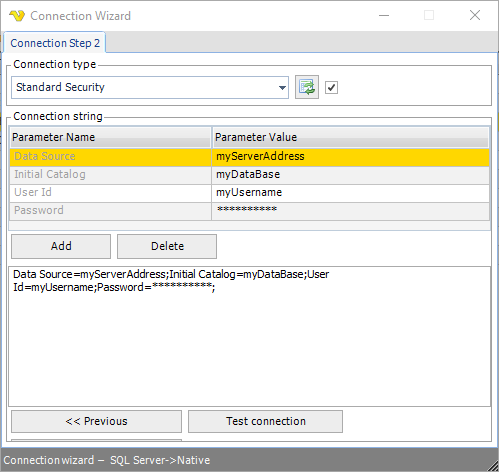Edit the myUsername value cell
The width and height of the screenshot is (499, 472).
click(351, 193)
